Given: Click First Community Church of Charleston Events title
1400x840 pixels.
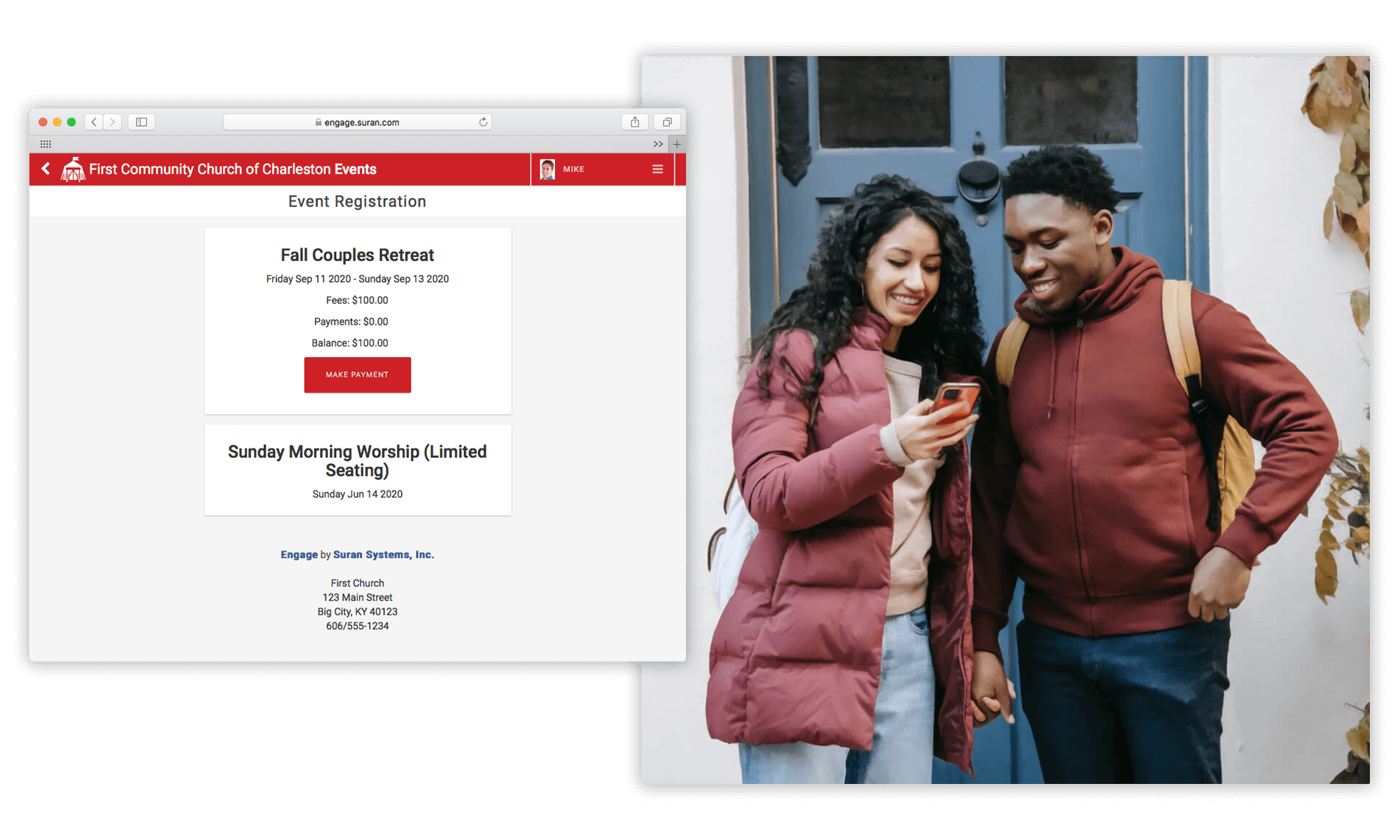Looking at the screenshot, I should tap(232, 169).
